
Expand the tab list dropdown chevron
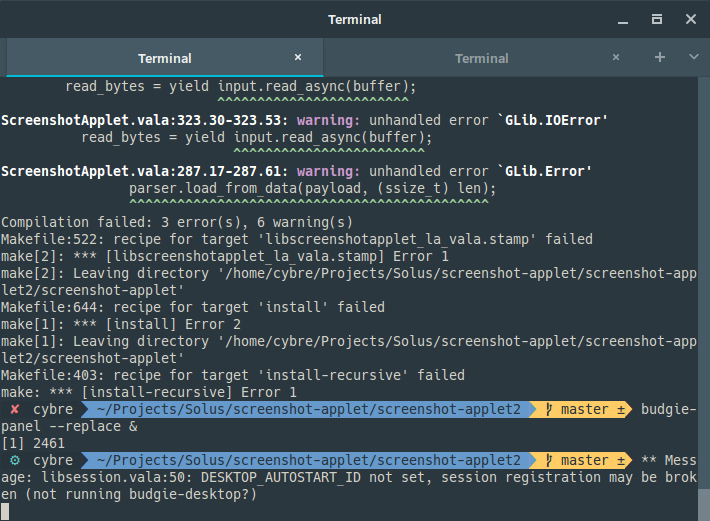click(694, 57)
